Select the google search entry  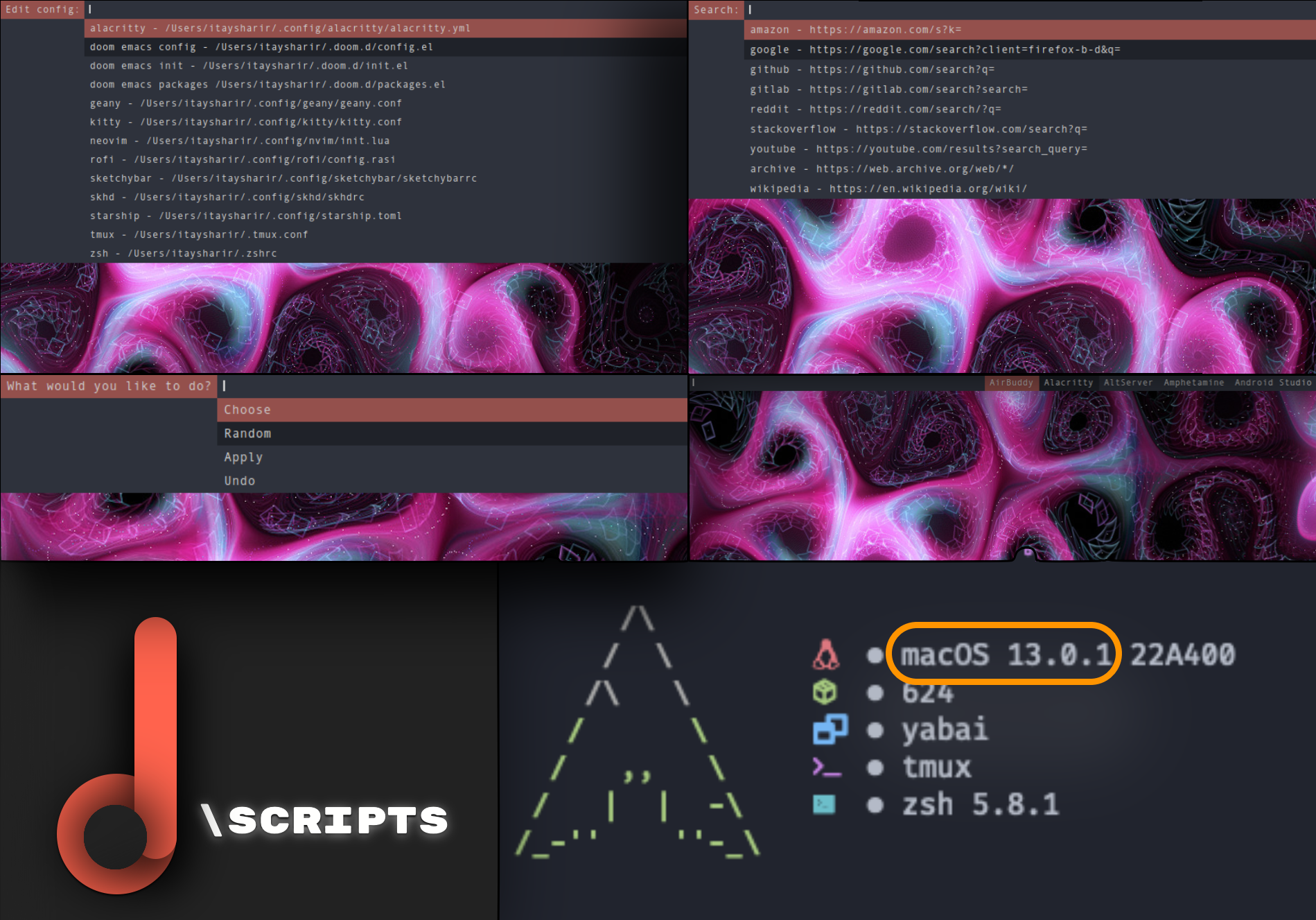[x=1030, y=50]
